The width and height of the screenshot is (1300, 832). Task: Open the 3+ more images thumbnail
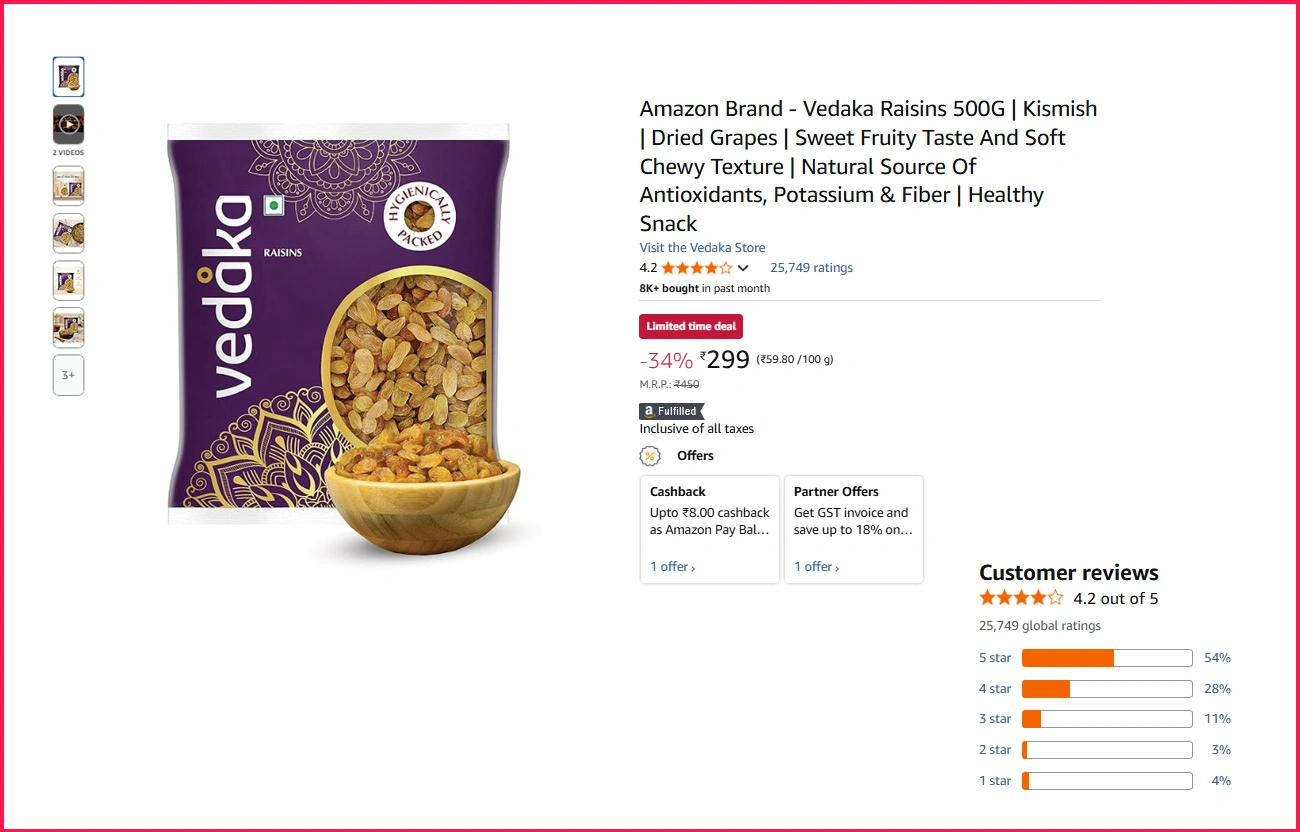[68, 375]
